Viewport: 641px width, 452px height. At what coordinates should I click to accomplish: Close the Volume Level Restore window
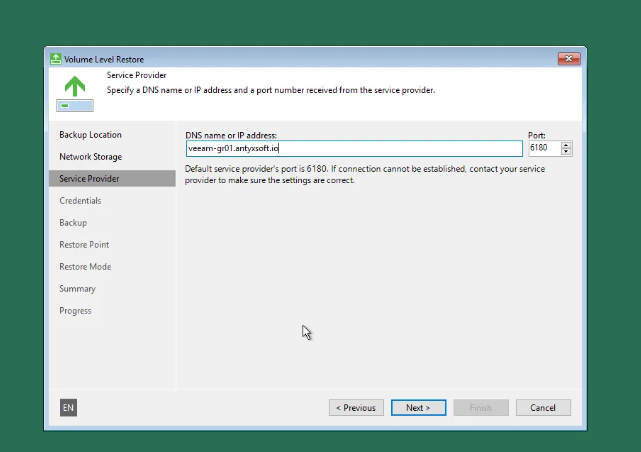coord(568,59)
